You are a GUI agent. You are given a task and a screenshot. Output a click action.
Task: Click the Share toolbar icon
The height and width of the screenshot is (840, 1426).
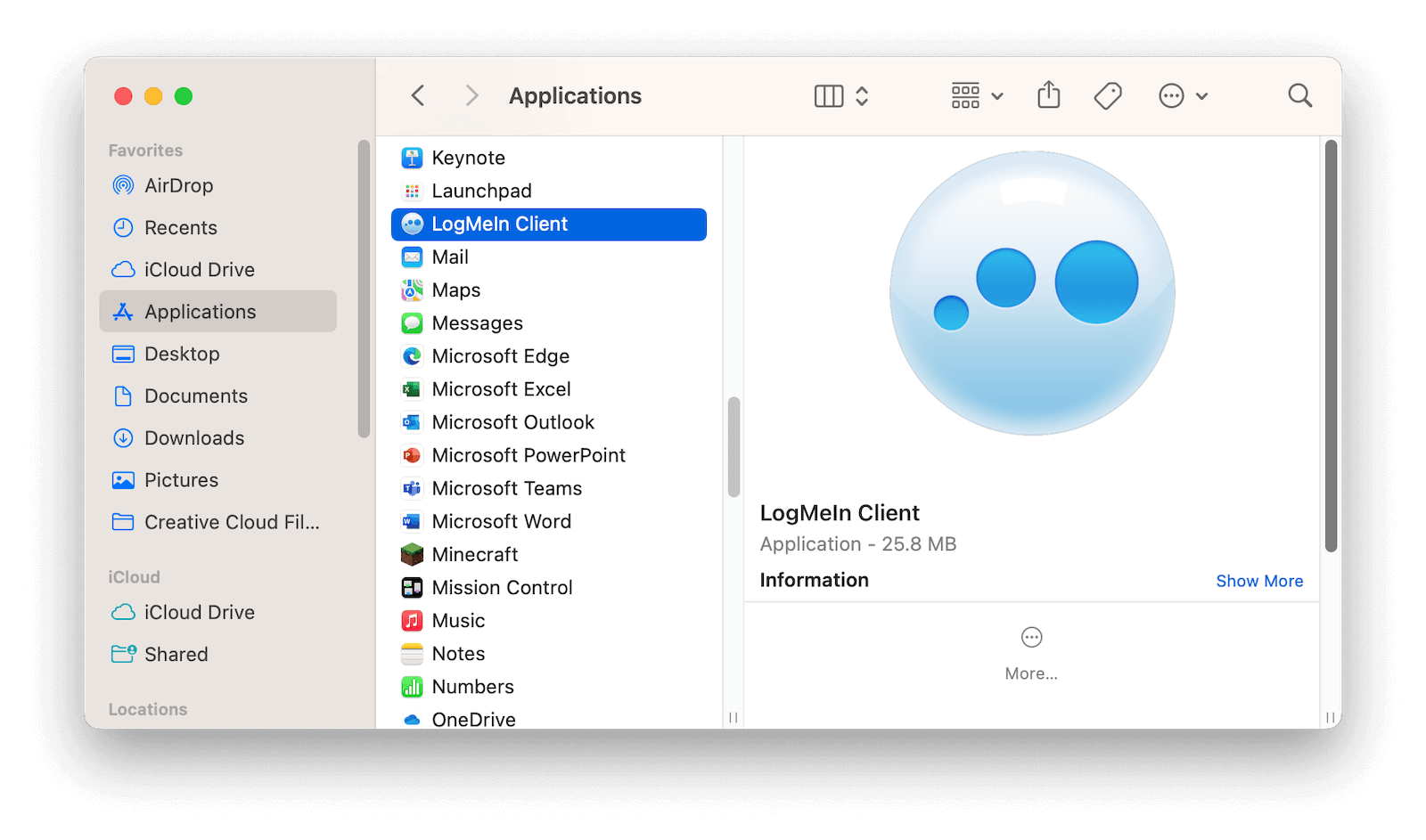coord(1049,94)
